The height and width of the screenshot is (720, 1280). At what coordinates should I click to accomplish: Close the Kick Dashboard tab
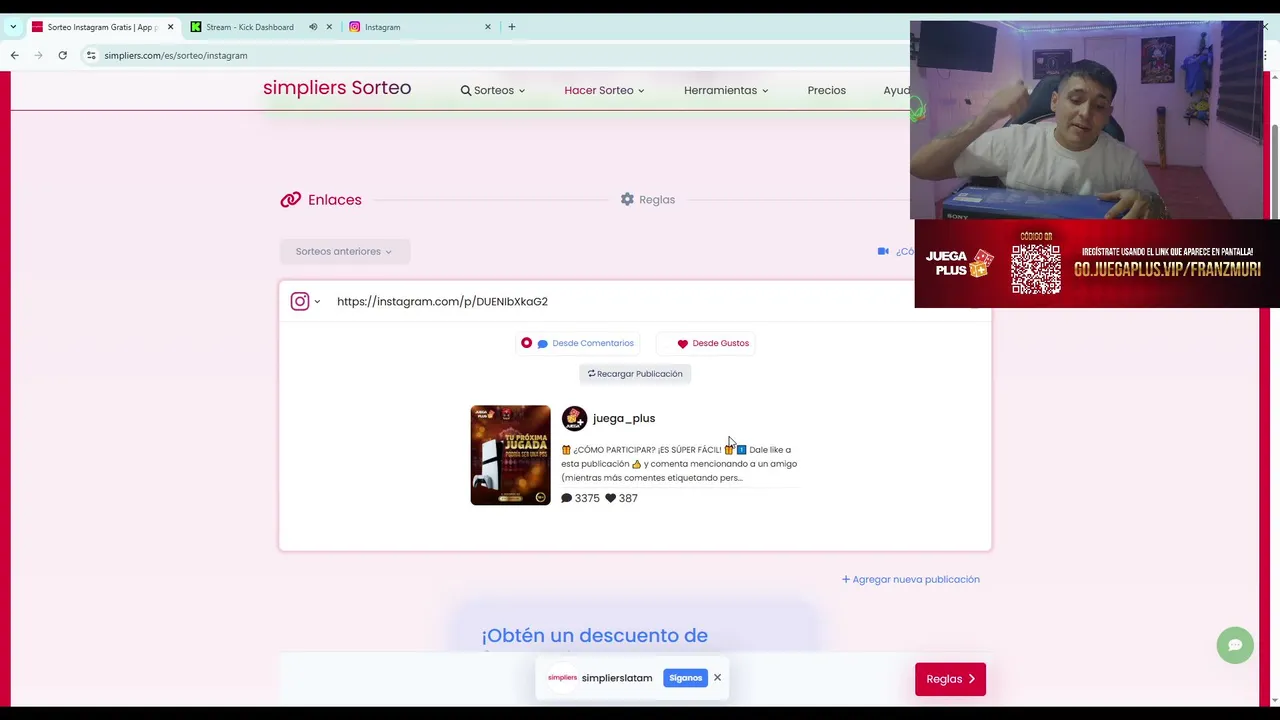[329, 27]
